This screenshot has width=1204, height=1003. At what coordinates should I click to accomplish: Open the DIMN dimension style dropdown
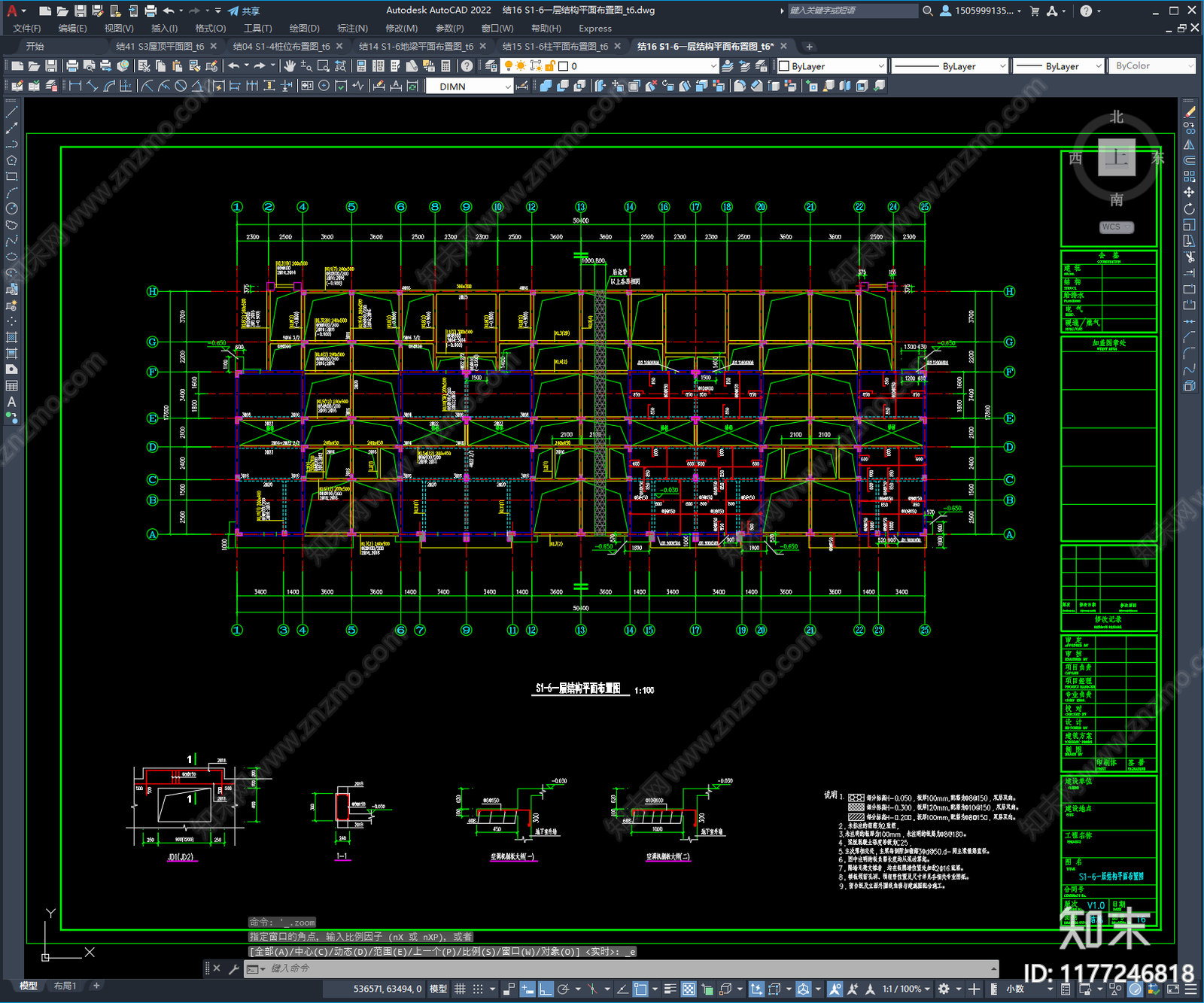pyautogui.click(x=469, y=87)
